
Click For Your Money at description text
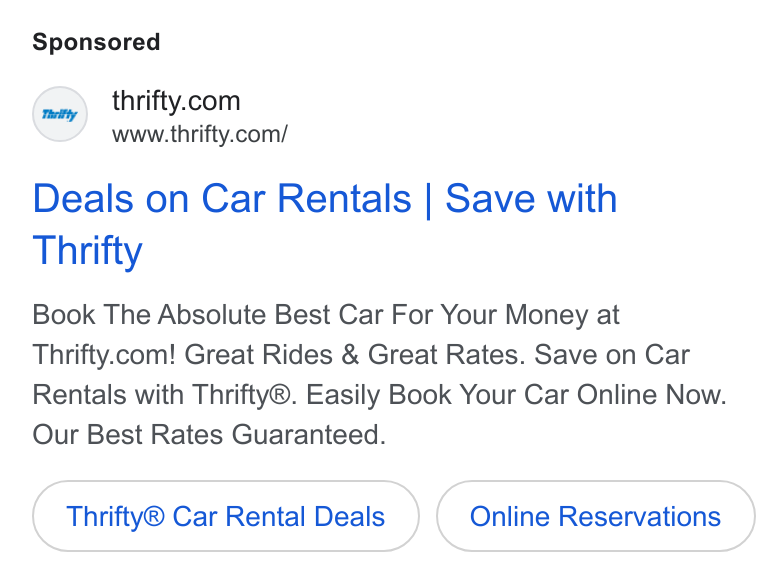click(x=505, y=315)
